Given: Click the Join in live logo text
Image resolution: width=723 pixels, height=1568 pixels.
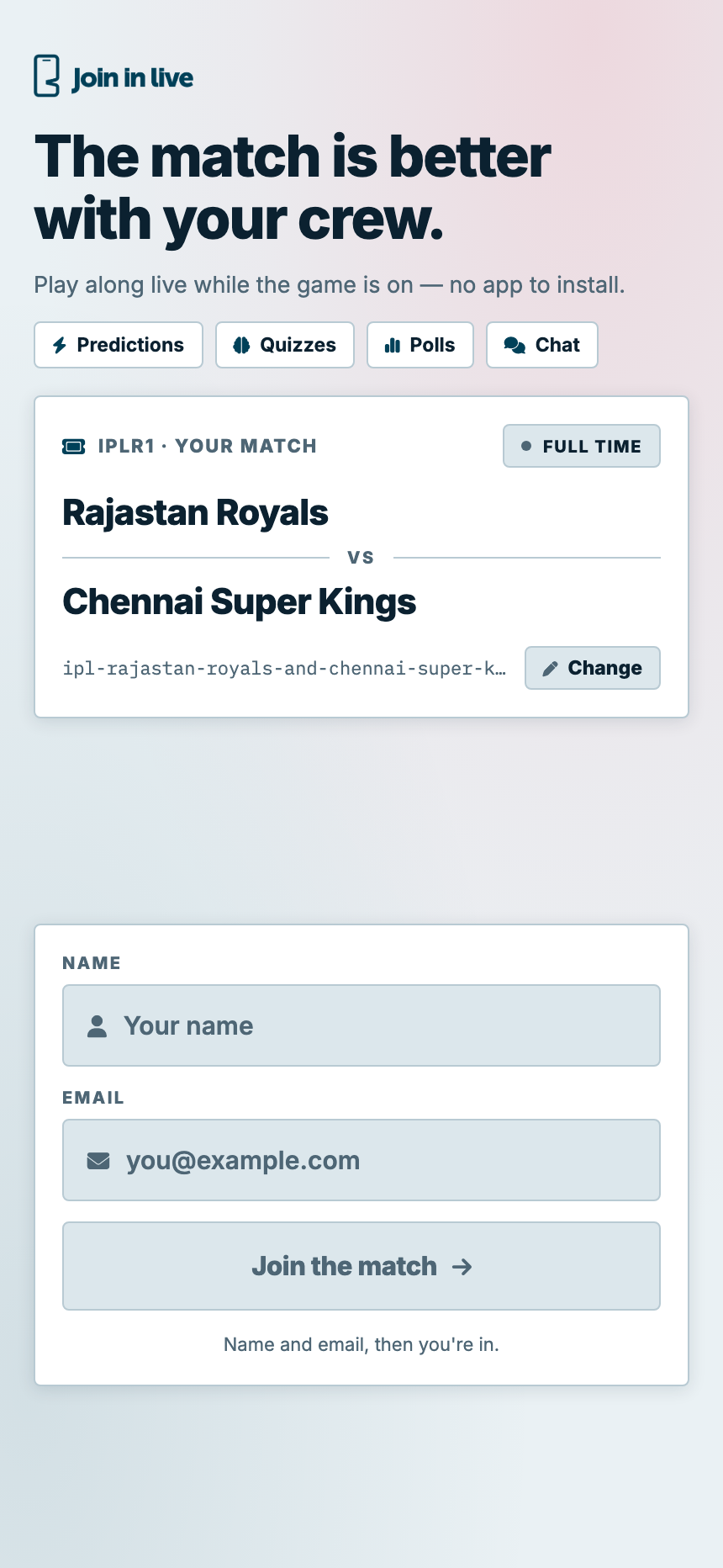Looking at the screenshot, I should pyautogui.click(x=133, y=78).
